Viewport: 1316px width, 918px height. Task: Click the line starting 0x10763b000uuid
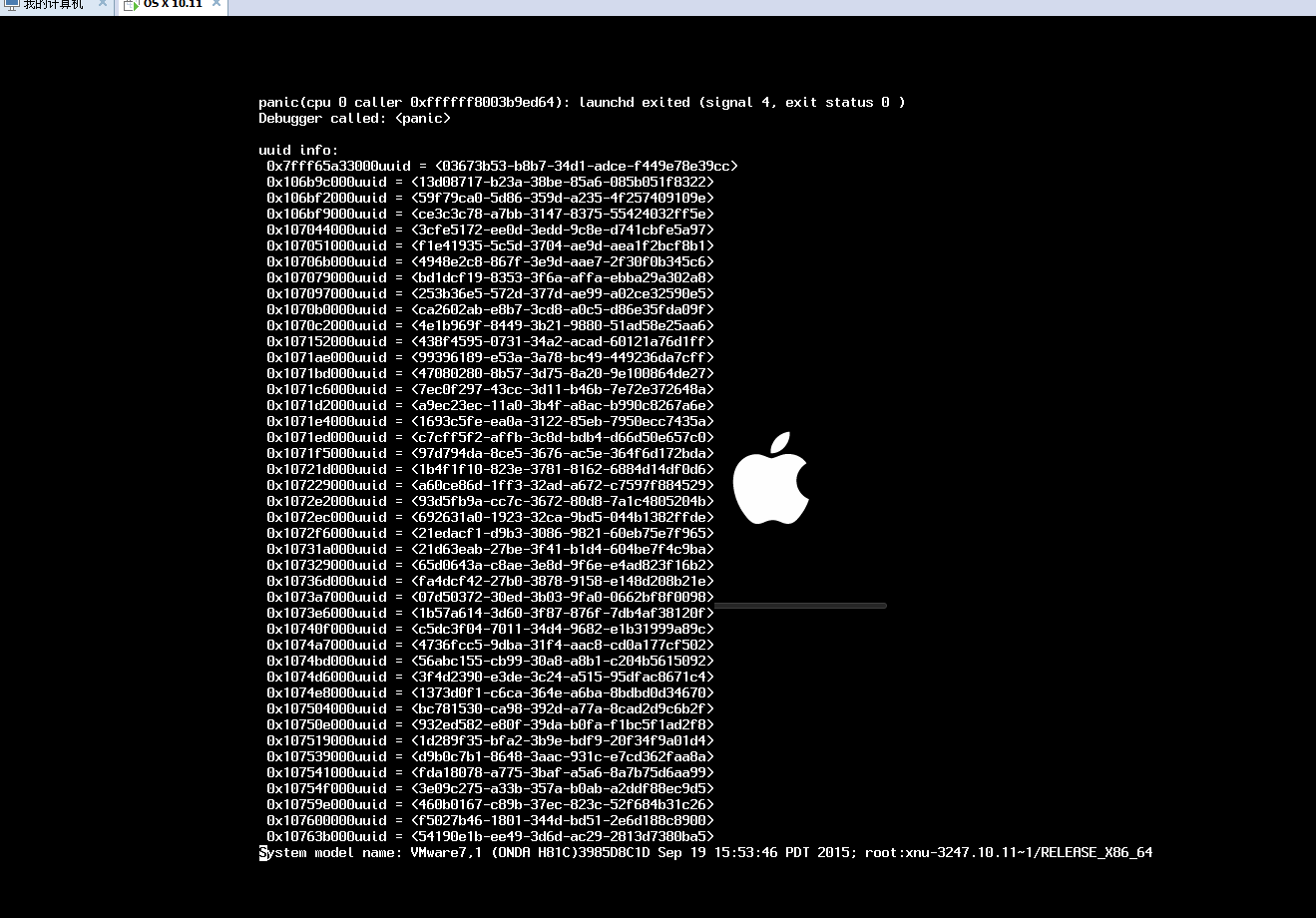(490, 836)
